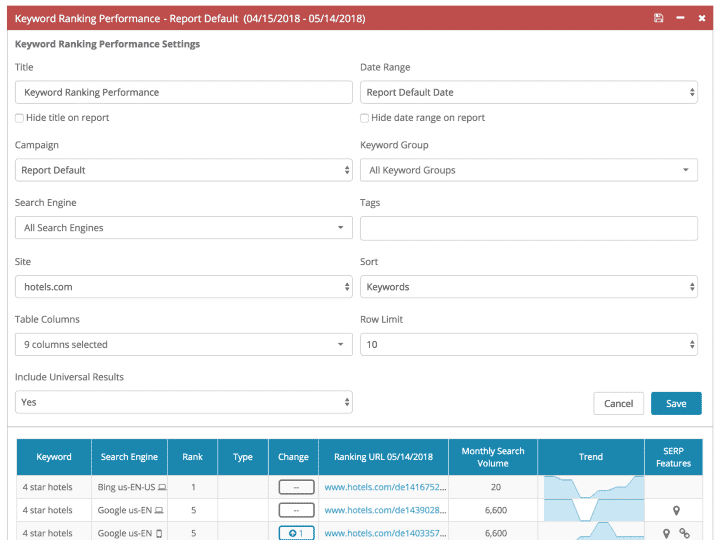Click the save disk icon in header
720x540 pixels.
(x=658, y=18)
